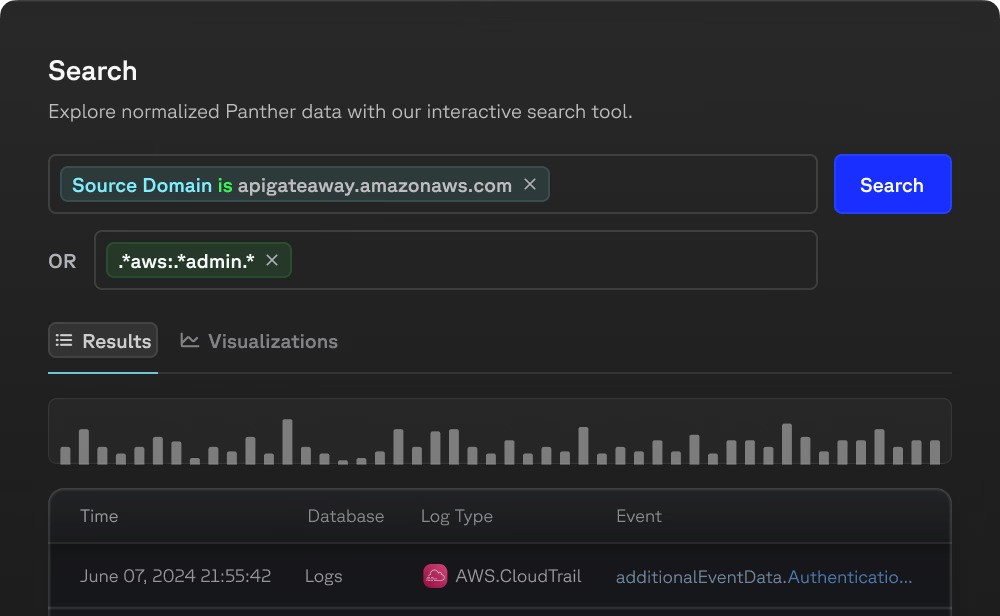
Task: Click the Database column header
Action: click(346, 516)
